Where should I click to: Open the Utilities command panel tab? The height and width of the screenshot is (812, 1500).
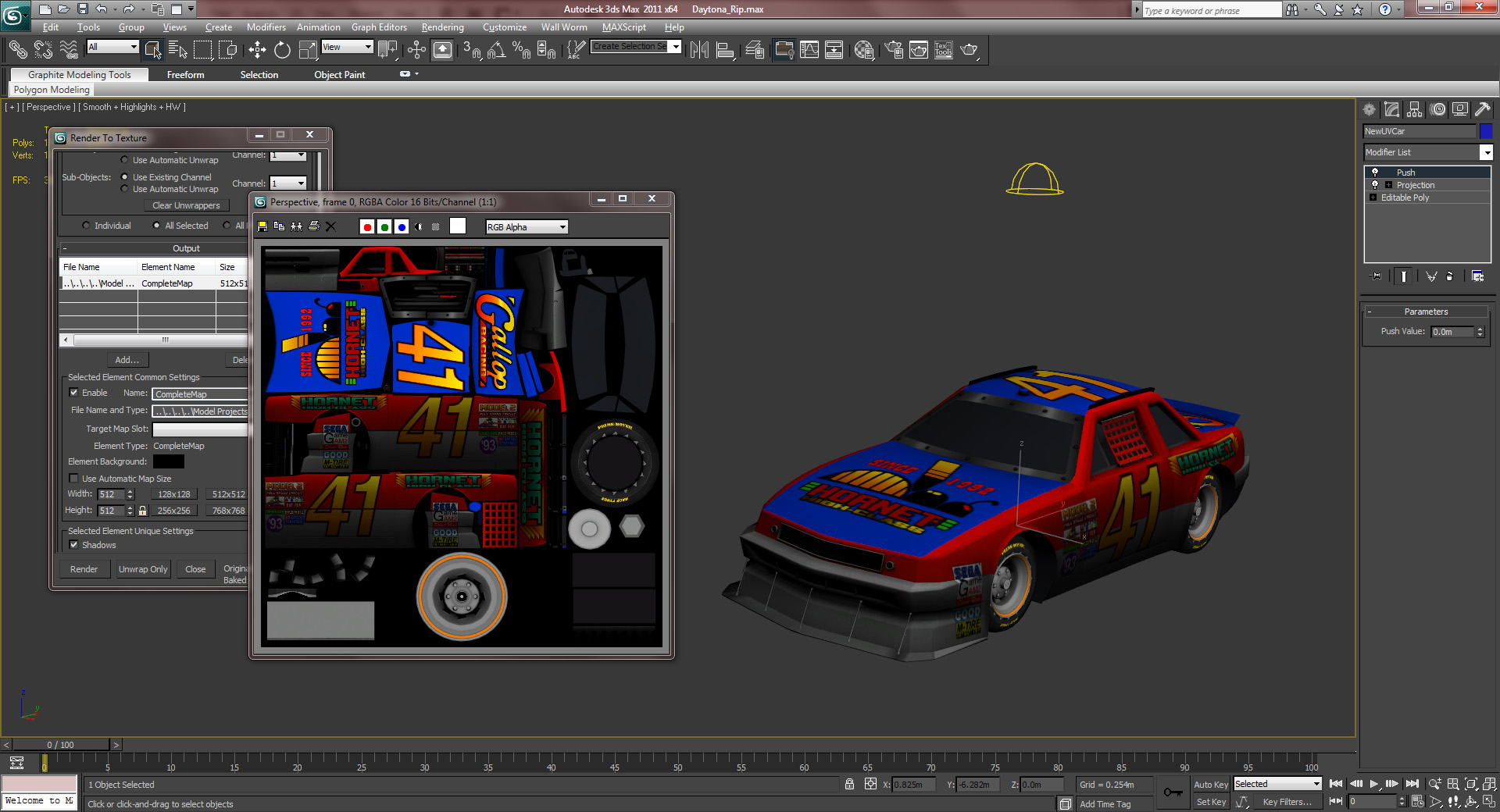point(1482,109)
